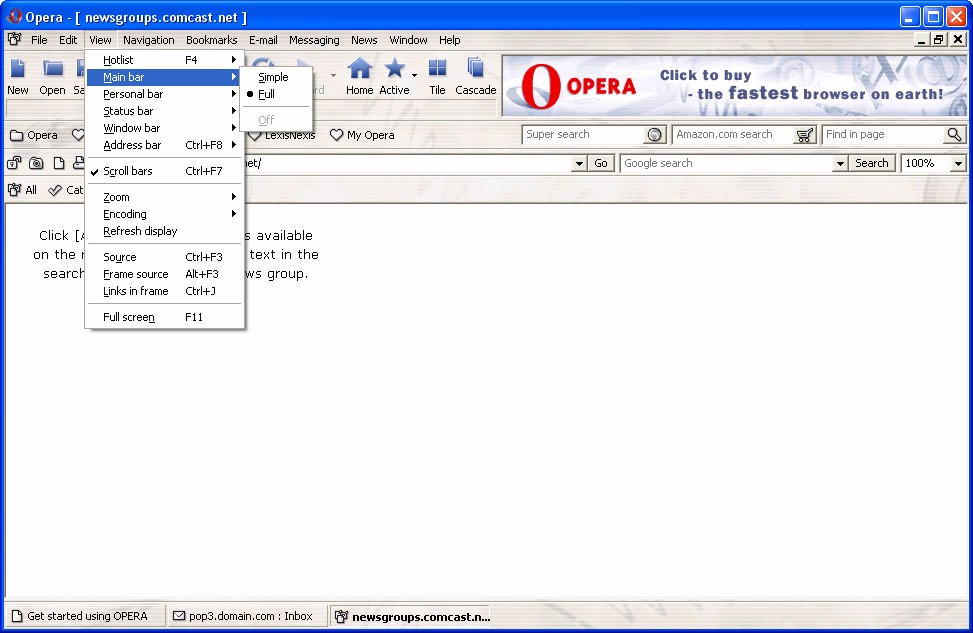Select the Simple main bar option
The width and height of the screenshot is (973, 633).
pyautogui.click(x=273, y=77)
